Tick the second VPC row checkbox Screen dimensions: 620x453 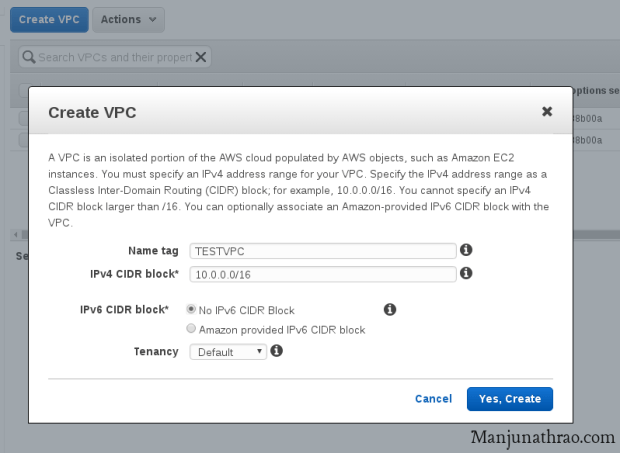[23, 140]
